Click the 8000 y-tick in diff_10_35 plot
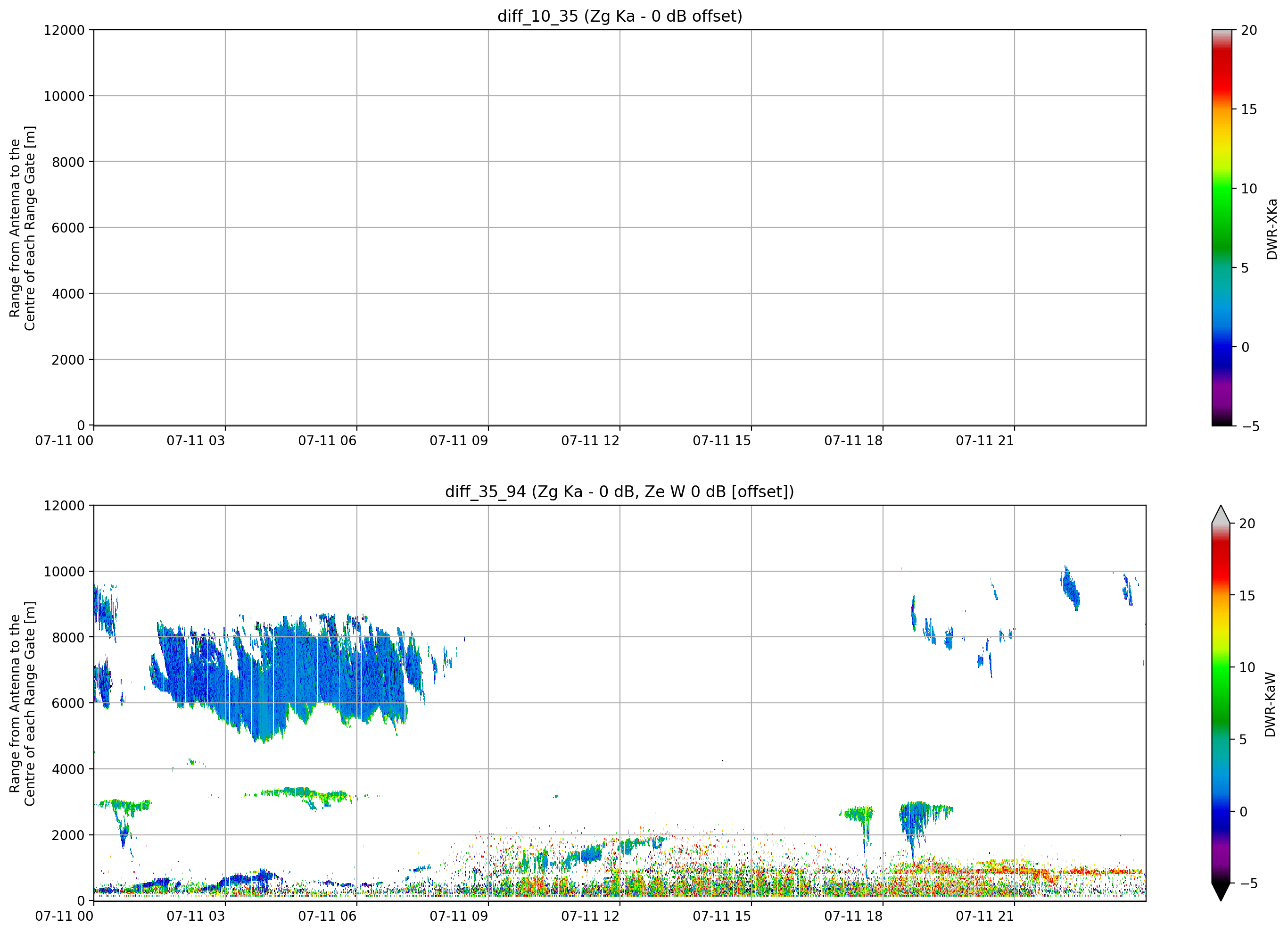Image resolution: width=1288 pixels, height=933 pixels. [x=68, y=162]
